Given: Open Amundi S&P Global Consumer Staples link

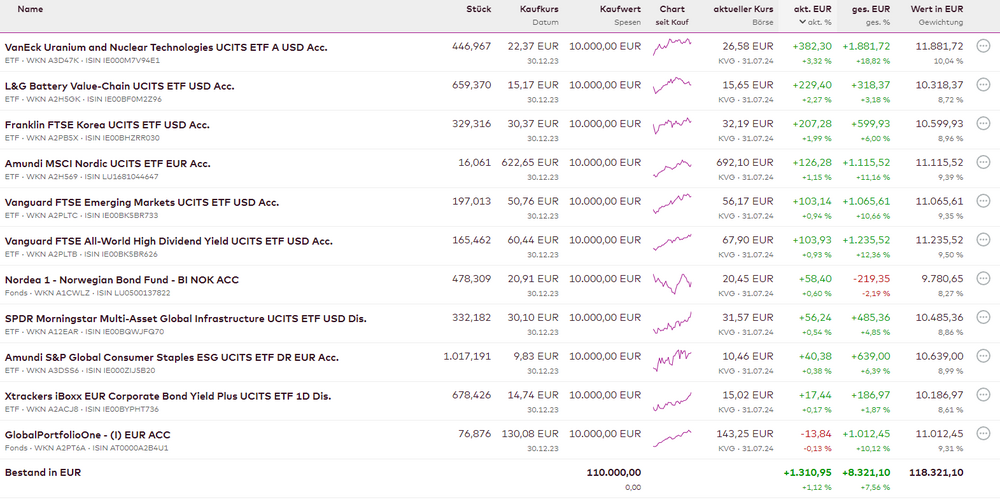Looking at the screenshot, I should [x=172, y=357].
